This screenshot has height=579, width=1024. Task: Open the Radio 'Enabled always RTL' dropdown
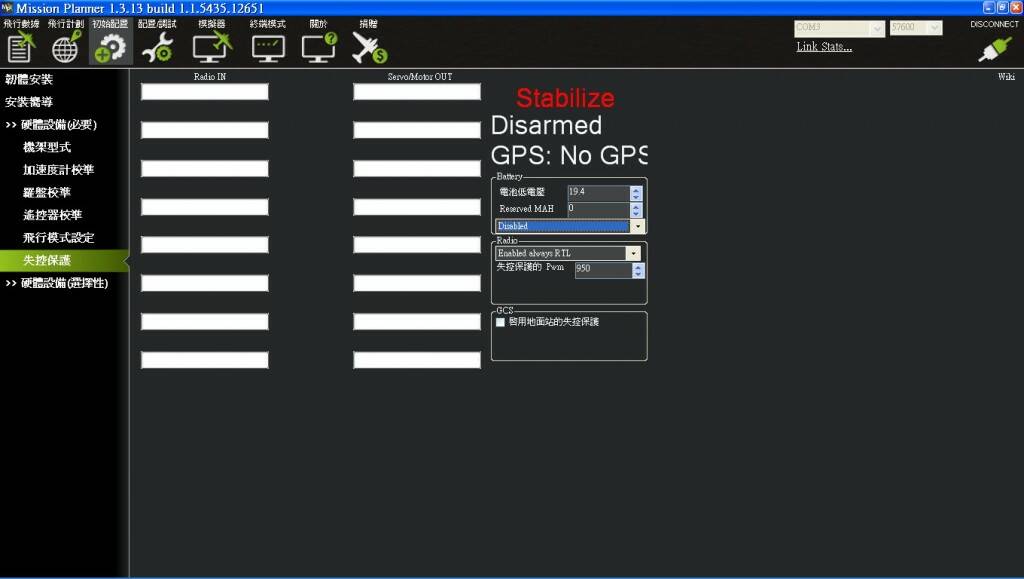pos(632,254)
